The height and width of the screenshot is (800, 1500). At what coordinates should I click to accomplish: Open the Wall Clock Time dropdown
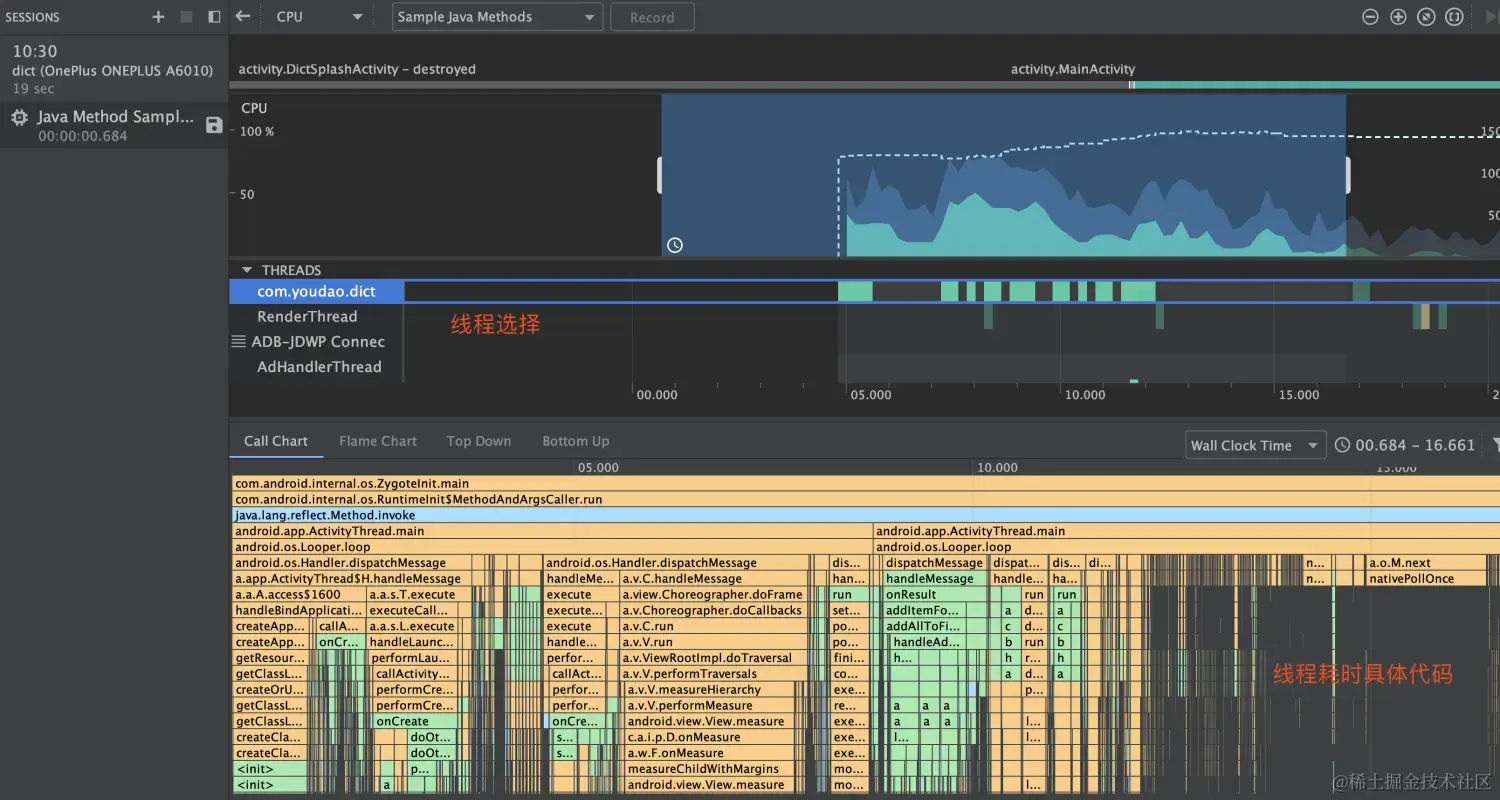pos(1255,445)
